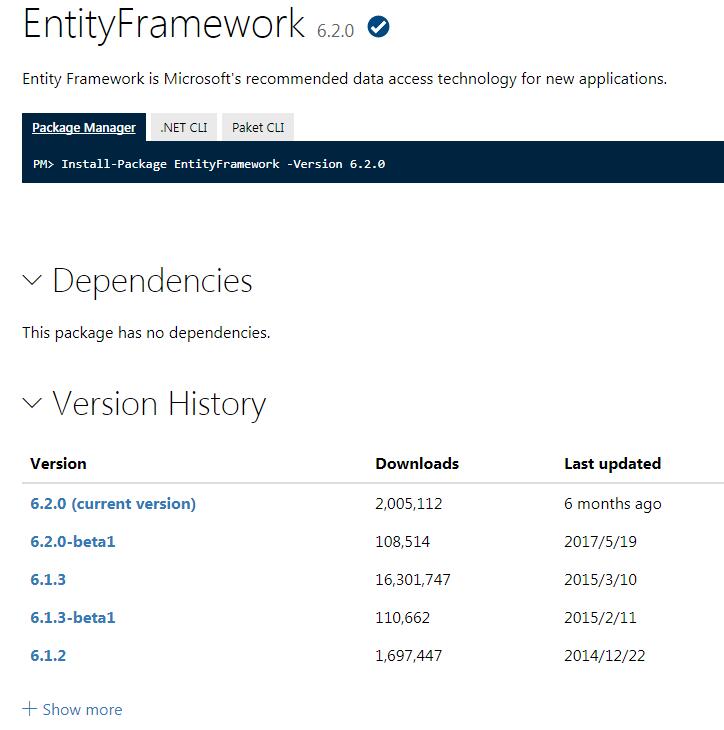The width and height of the screenshot is (724, 730).
Task: Click the Downloads column header
Action: pos(417,464)
